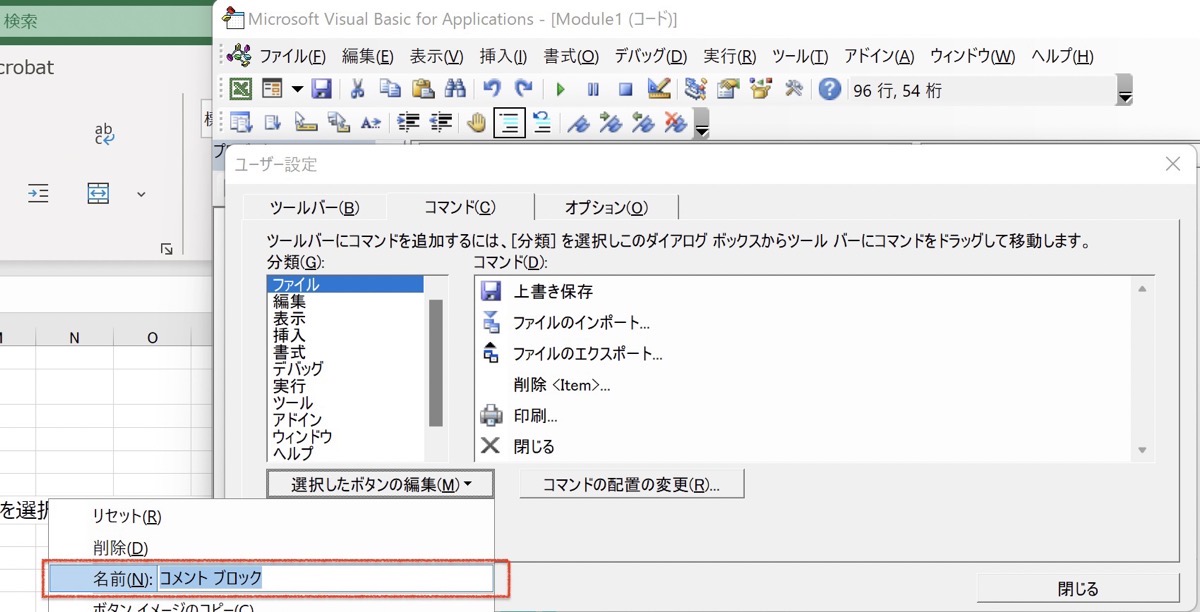Open Edit toolbar options overflow arrow
The width and height of the screenshot is (1200, 612).
(702, 125)
